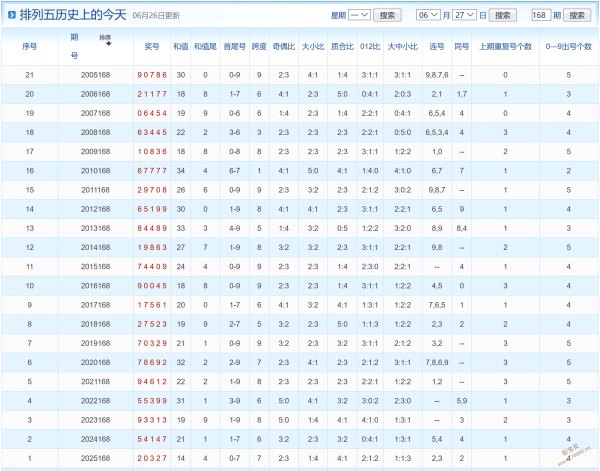Click the 搜索 button after the 期 label
The width and height of the screenshot is (600, 471).
coord(577,15)
